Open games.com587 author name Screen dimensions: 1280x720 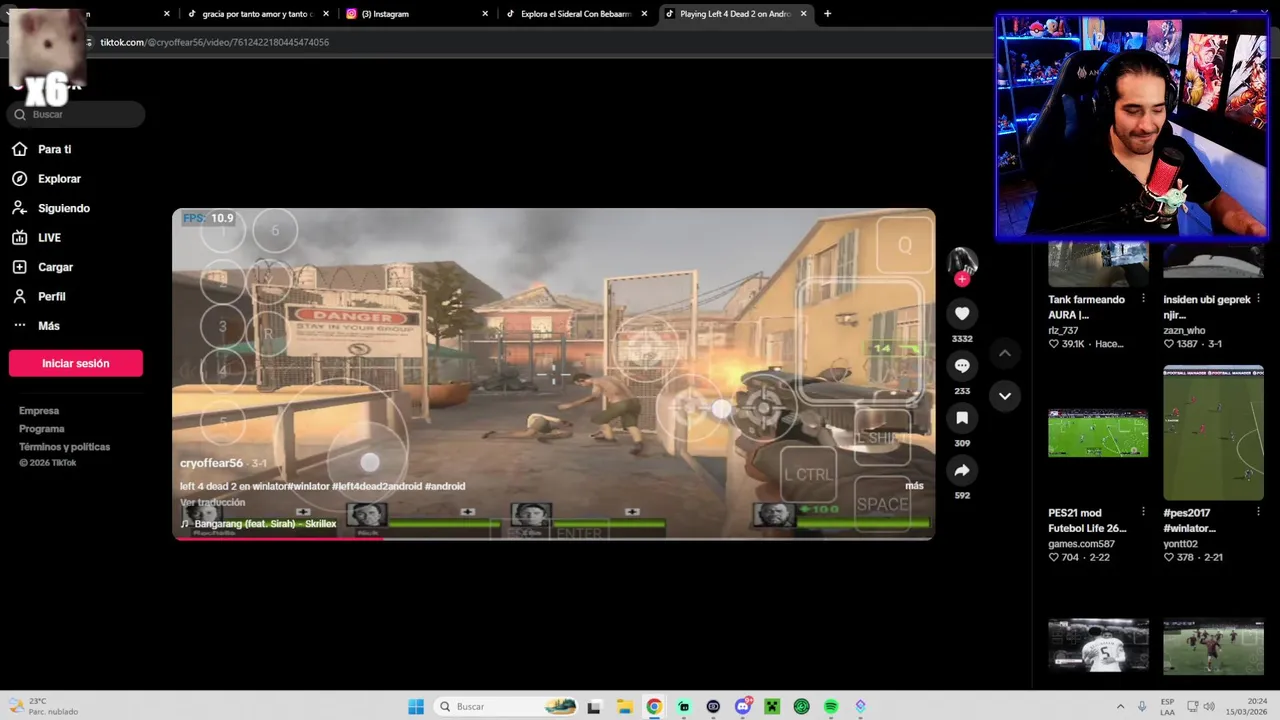(x=1081, y=544)
